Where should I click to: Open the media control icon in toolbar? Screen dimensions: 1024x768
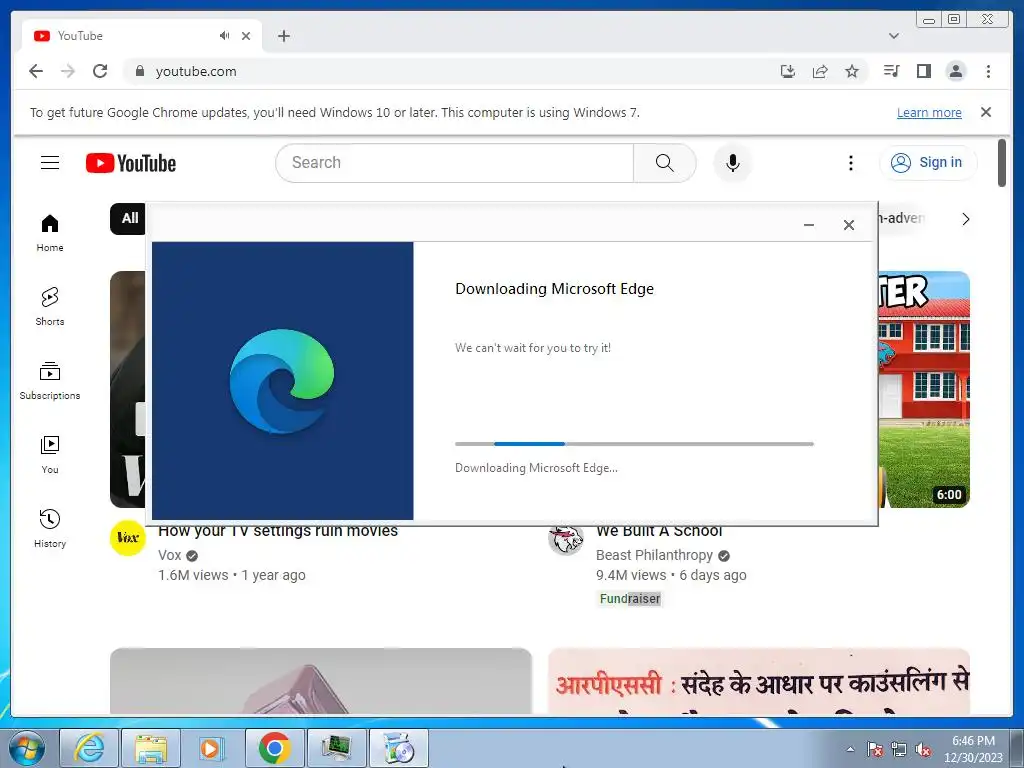tap(891, 71)
